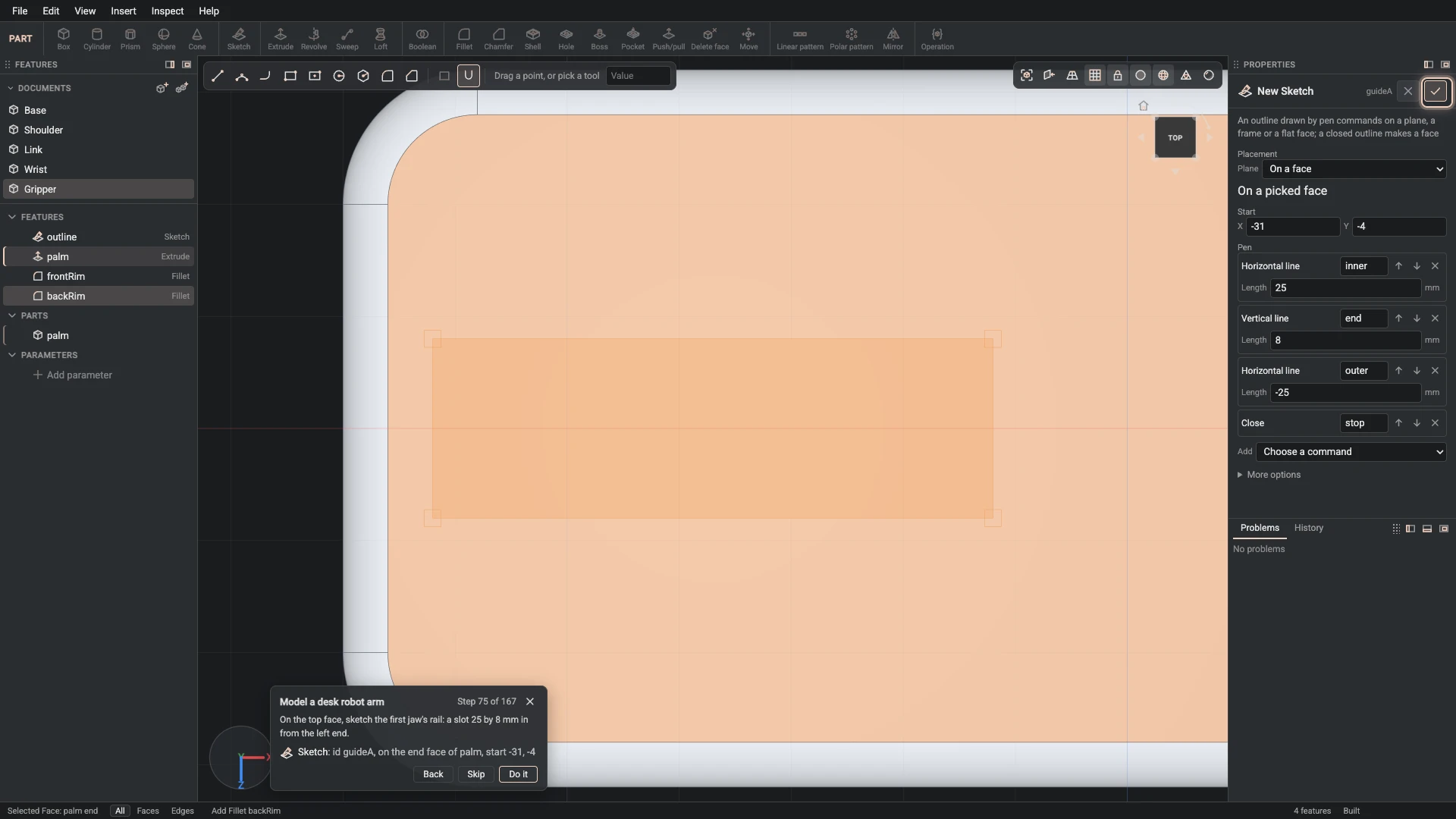This screenshot has height=819, width=1456.
Task: Filter selection to Faces
Action: tap(148, 811)
